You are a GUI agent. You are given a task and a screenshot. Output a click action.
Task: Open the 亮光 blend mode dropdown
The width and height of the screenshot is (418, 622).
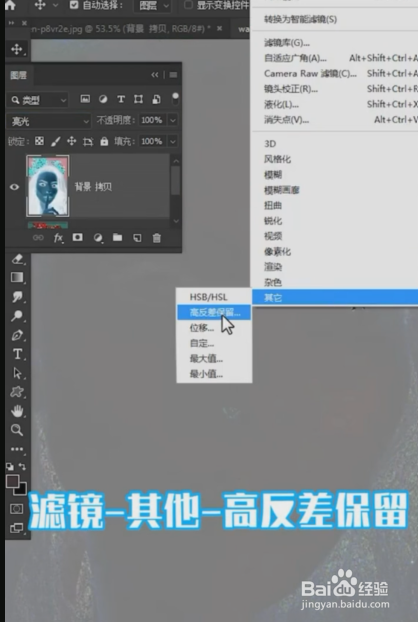49,121
